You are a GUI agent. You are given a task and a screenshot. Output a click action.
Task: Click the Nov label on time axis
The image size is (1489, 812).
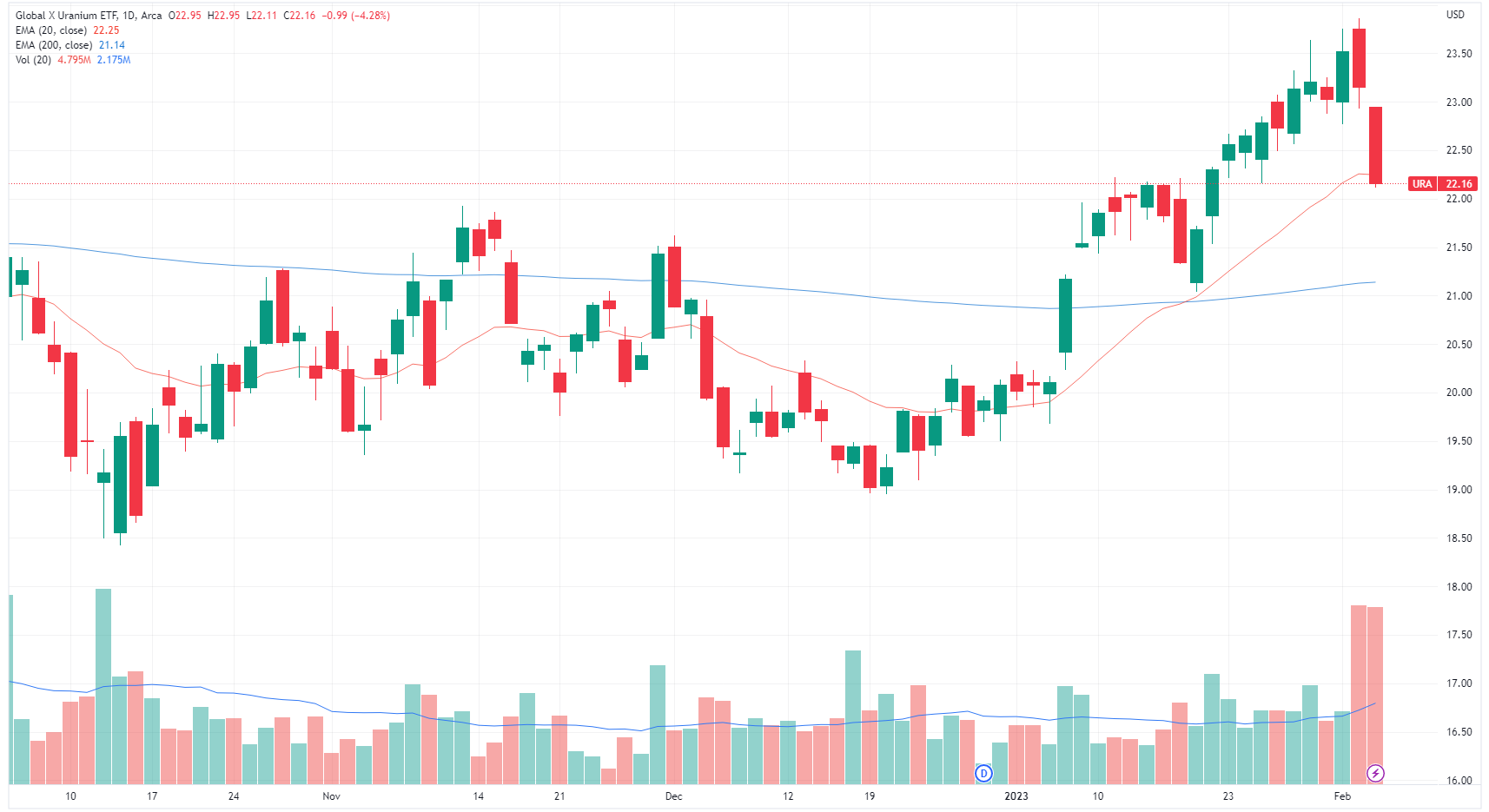click(331, 796)
